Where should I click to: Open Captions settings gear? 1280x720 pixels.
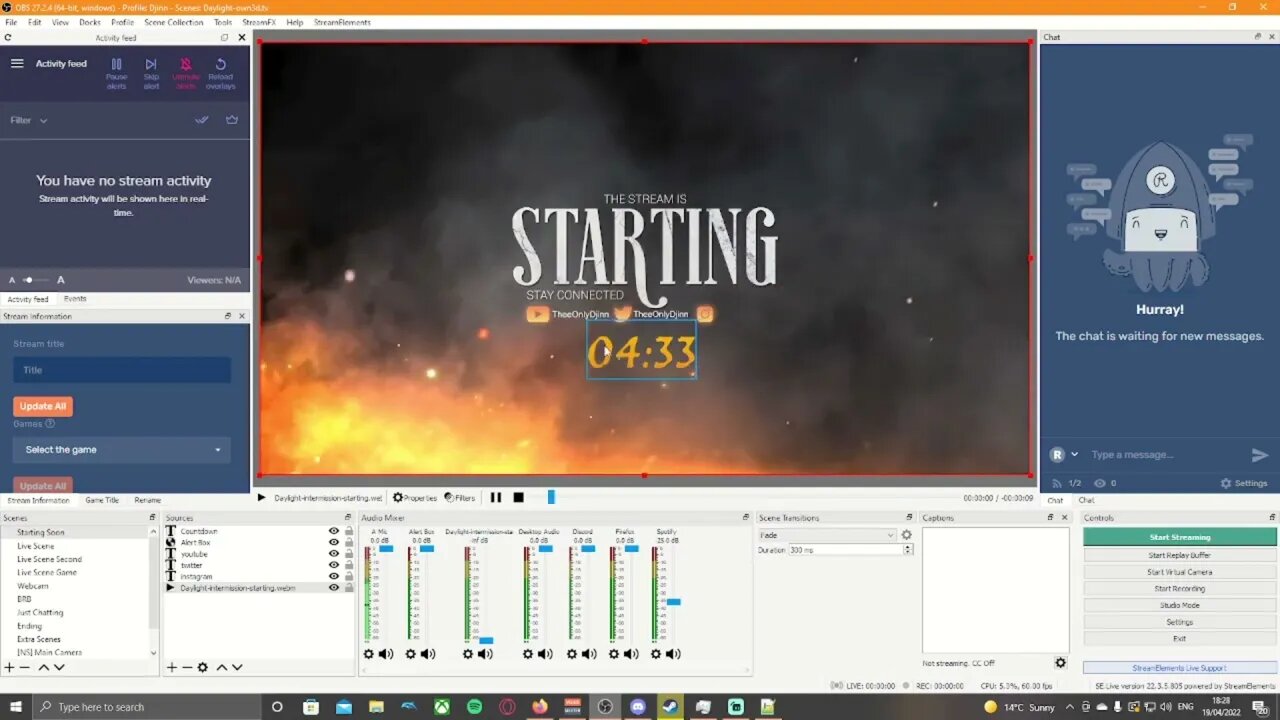1060,662
